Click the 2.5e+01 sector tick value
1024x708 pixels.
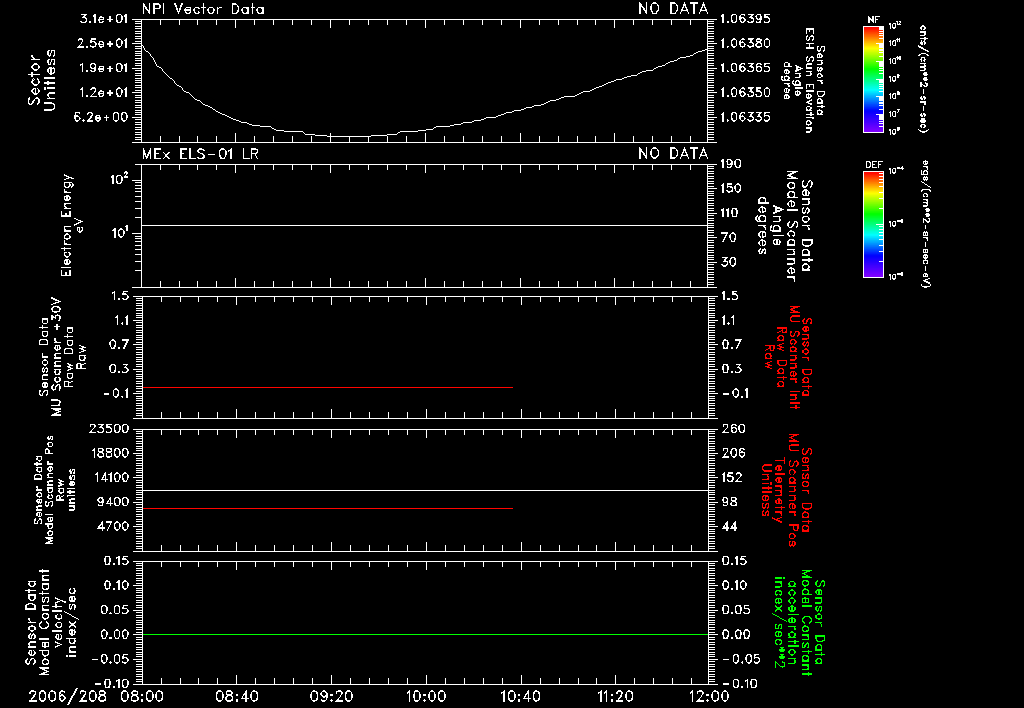click(104, 43)
